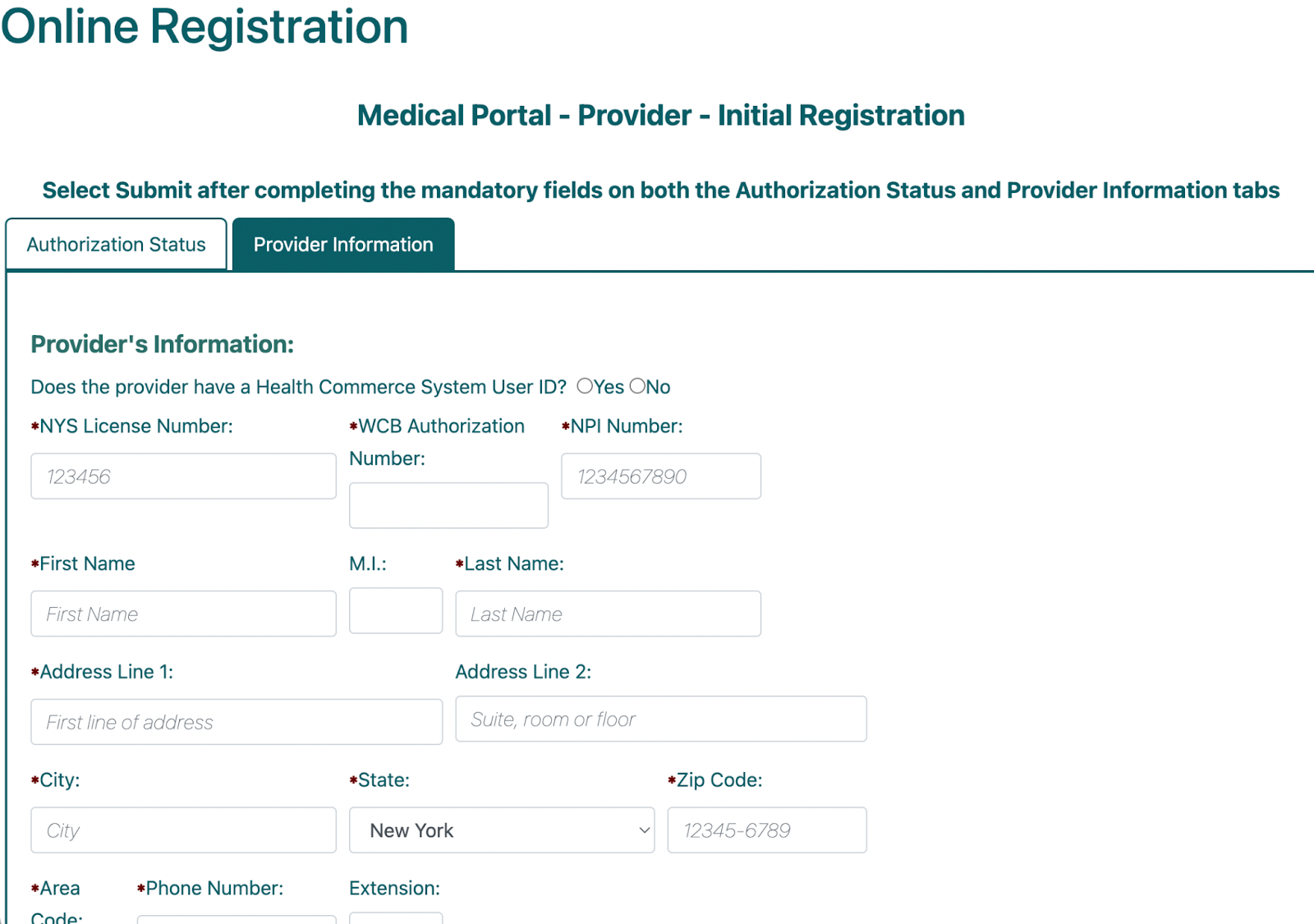The width and height of the screenshot is (1314, 924).
Task: Focus the Address Line 1 field
Action: click(237, 722)
